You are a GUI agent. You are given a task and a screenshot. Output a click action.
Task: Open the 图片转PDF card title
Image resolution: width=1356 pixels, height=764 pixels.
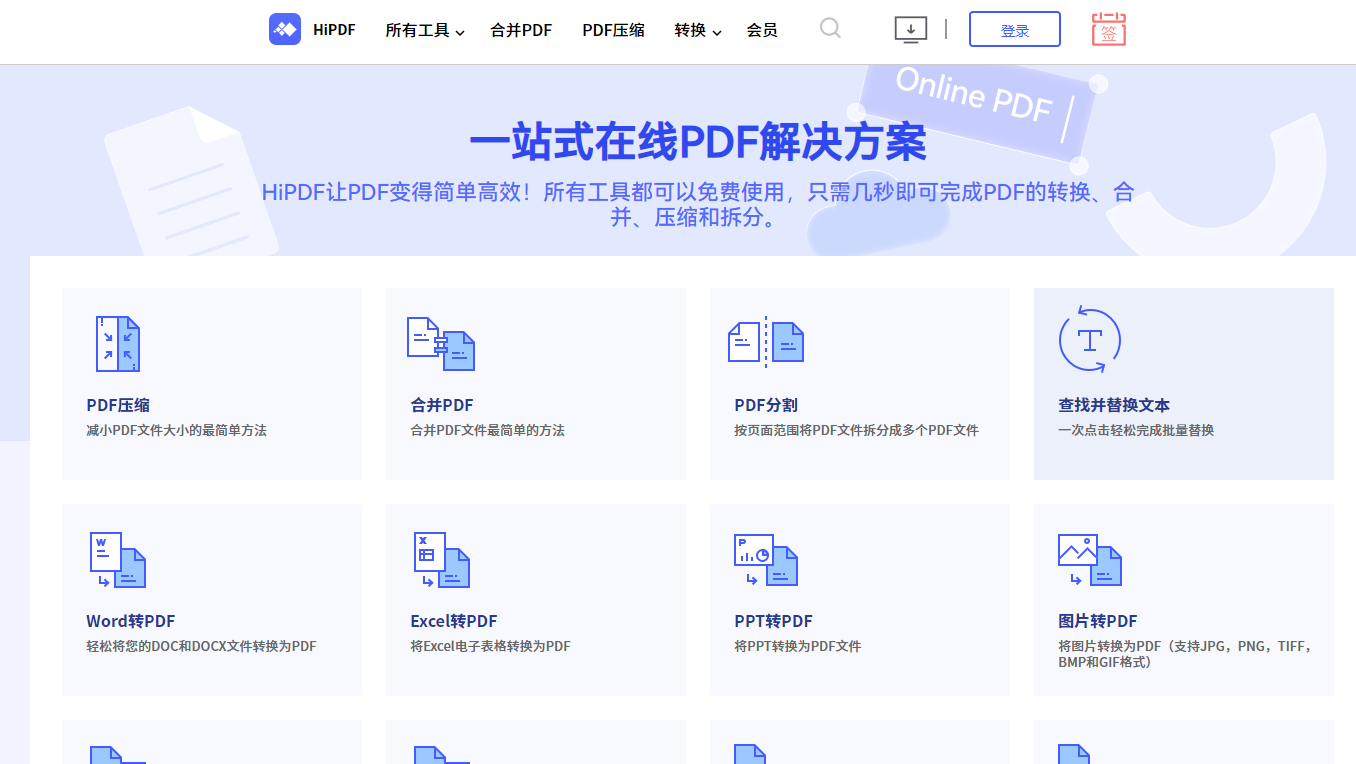(1098, 621)
